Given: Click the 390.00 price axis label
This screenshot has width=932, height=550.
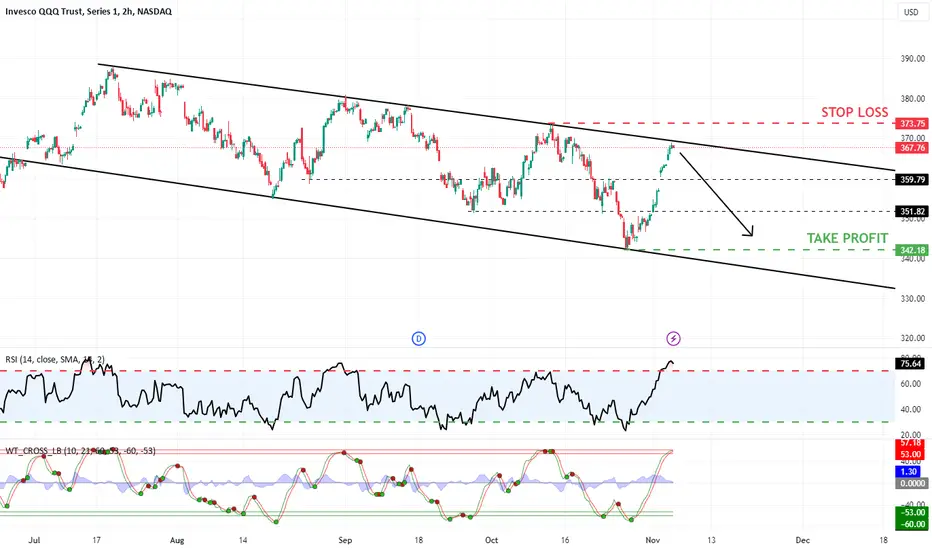Looking at the screenshot, I should (x=913, y=59).
